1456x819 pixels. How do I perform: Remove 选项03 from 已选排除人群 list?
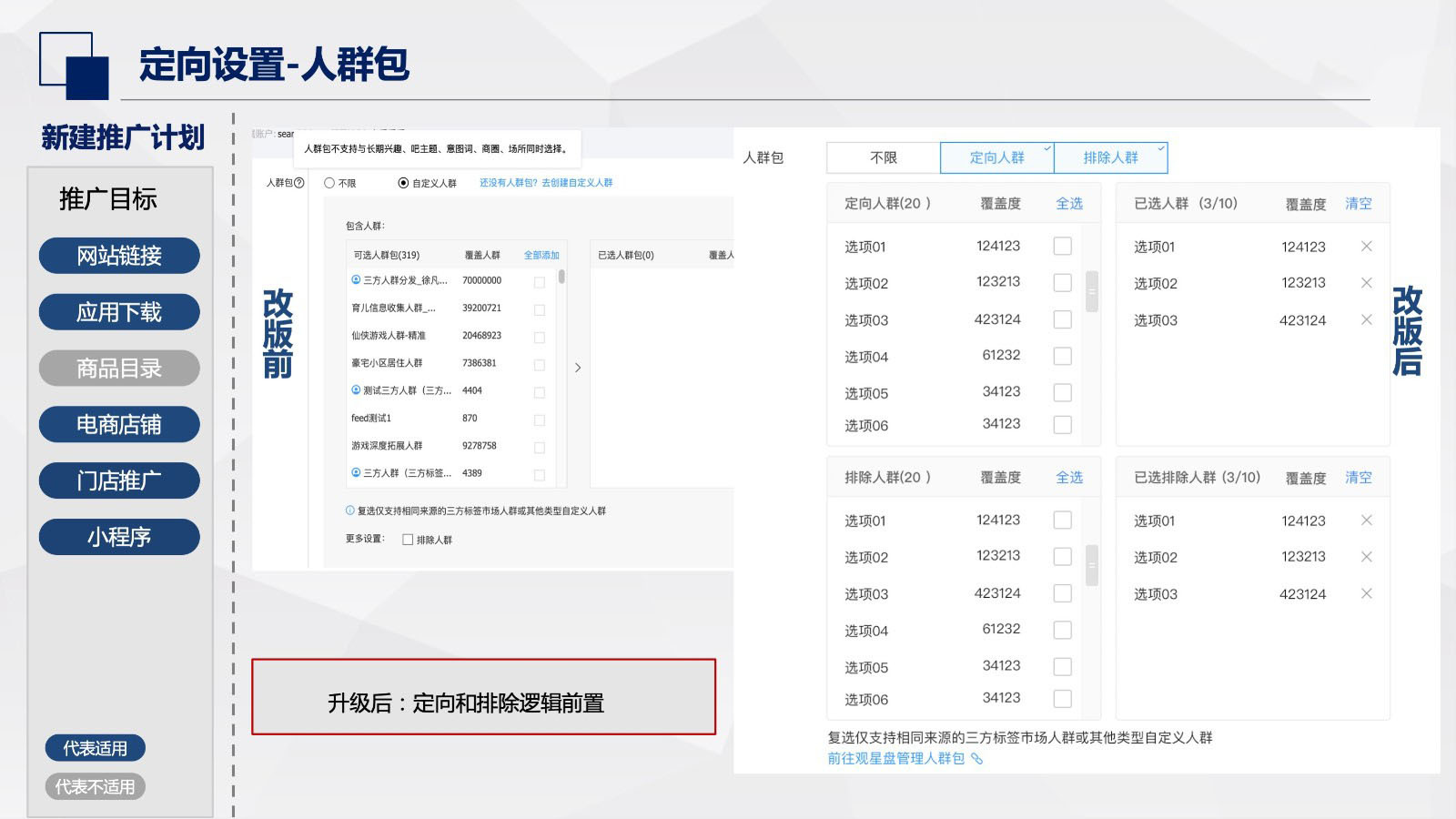(1366, 593)
